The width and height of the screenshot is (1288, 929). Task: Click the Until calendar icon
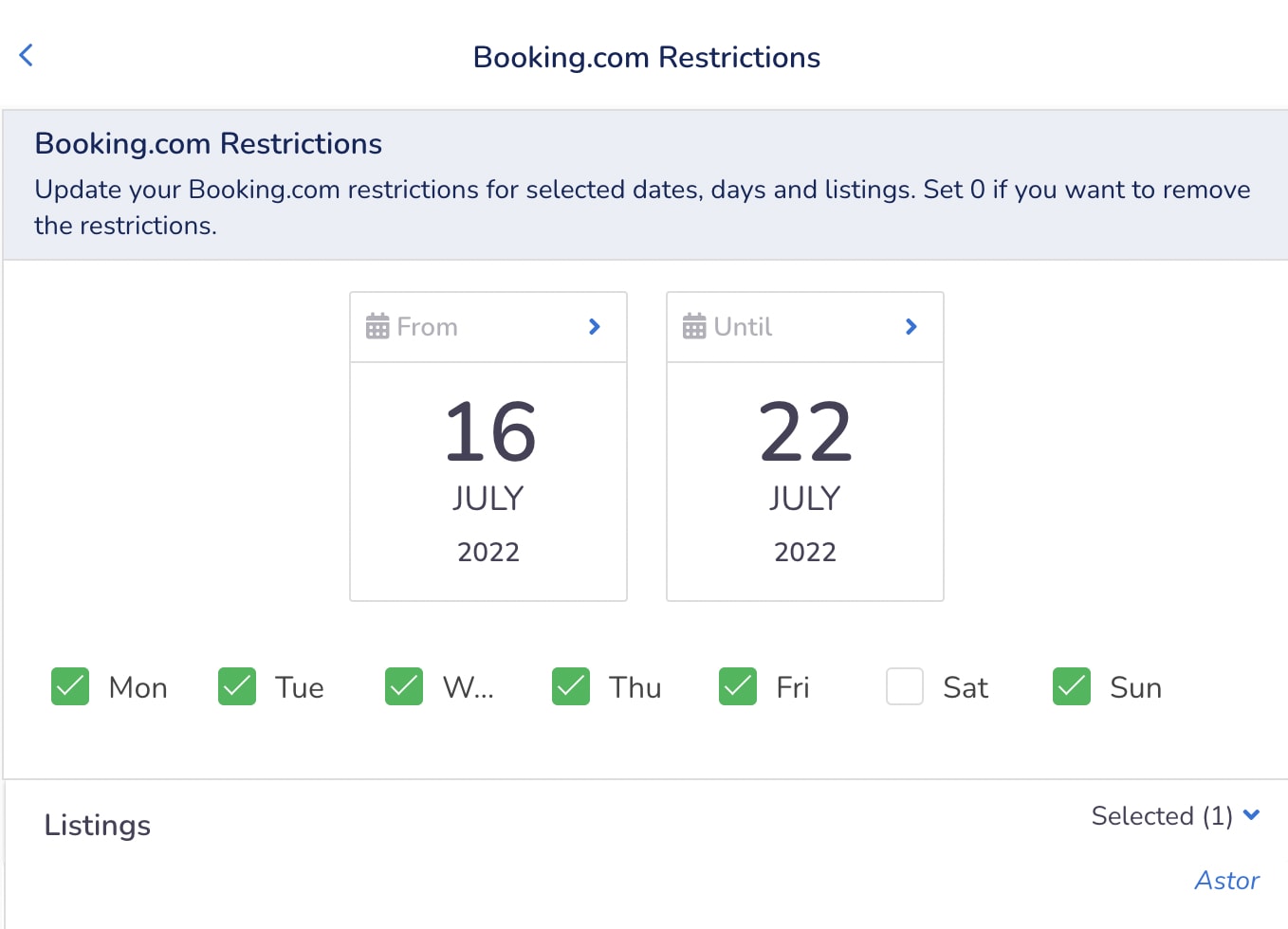pyautogui.click(x=694, y=326)
